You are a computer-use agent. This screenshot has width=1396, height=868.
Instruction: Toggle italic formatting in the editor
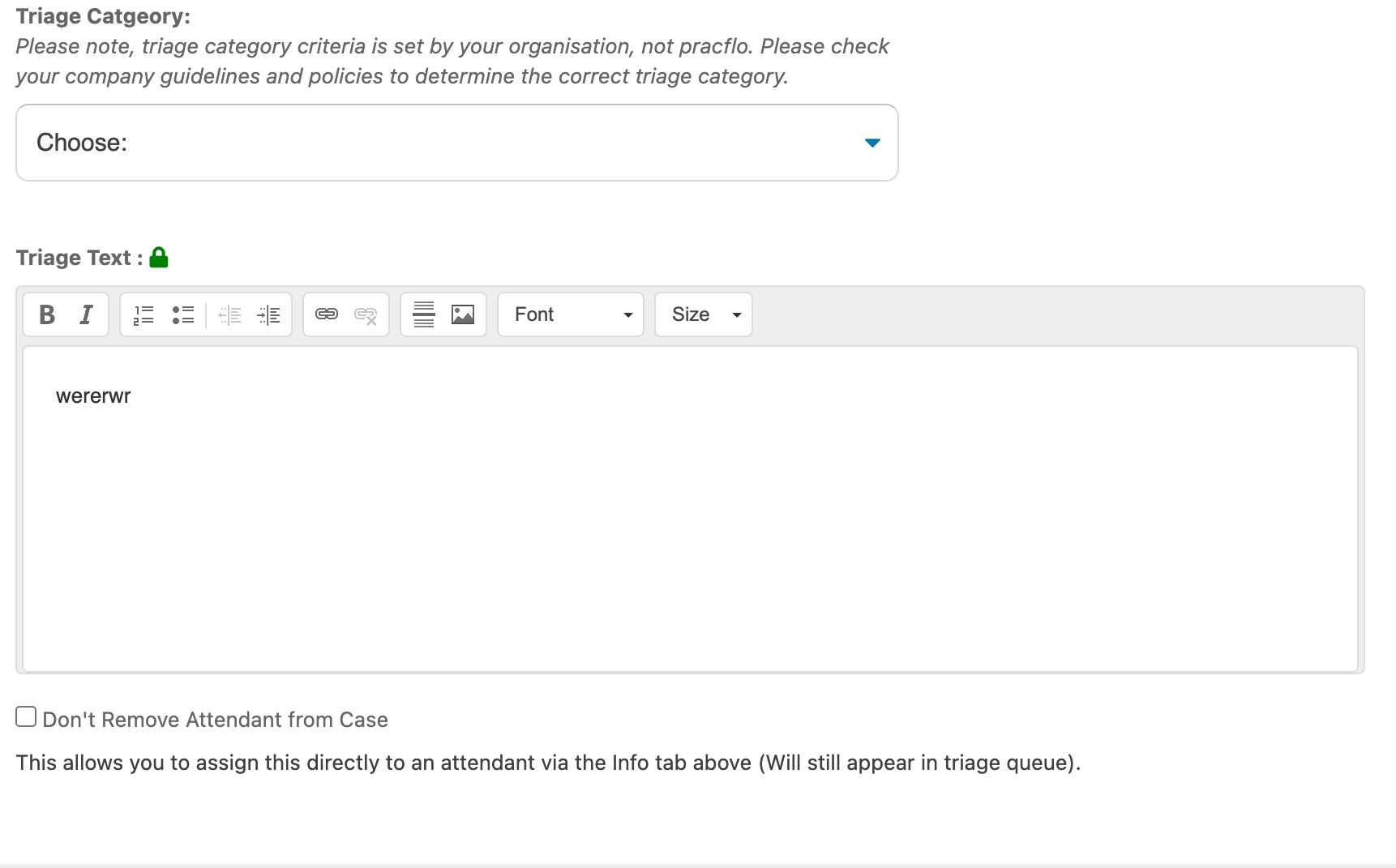pos(86,314)
